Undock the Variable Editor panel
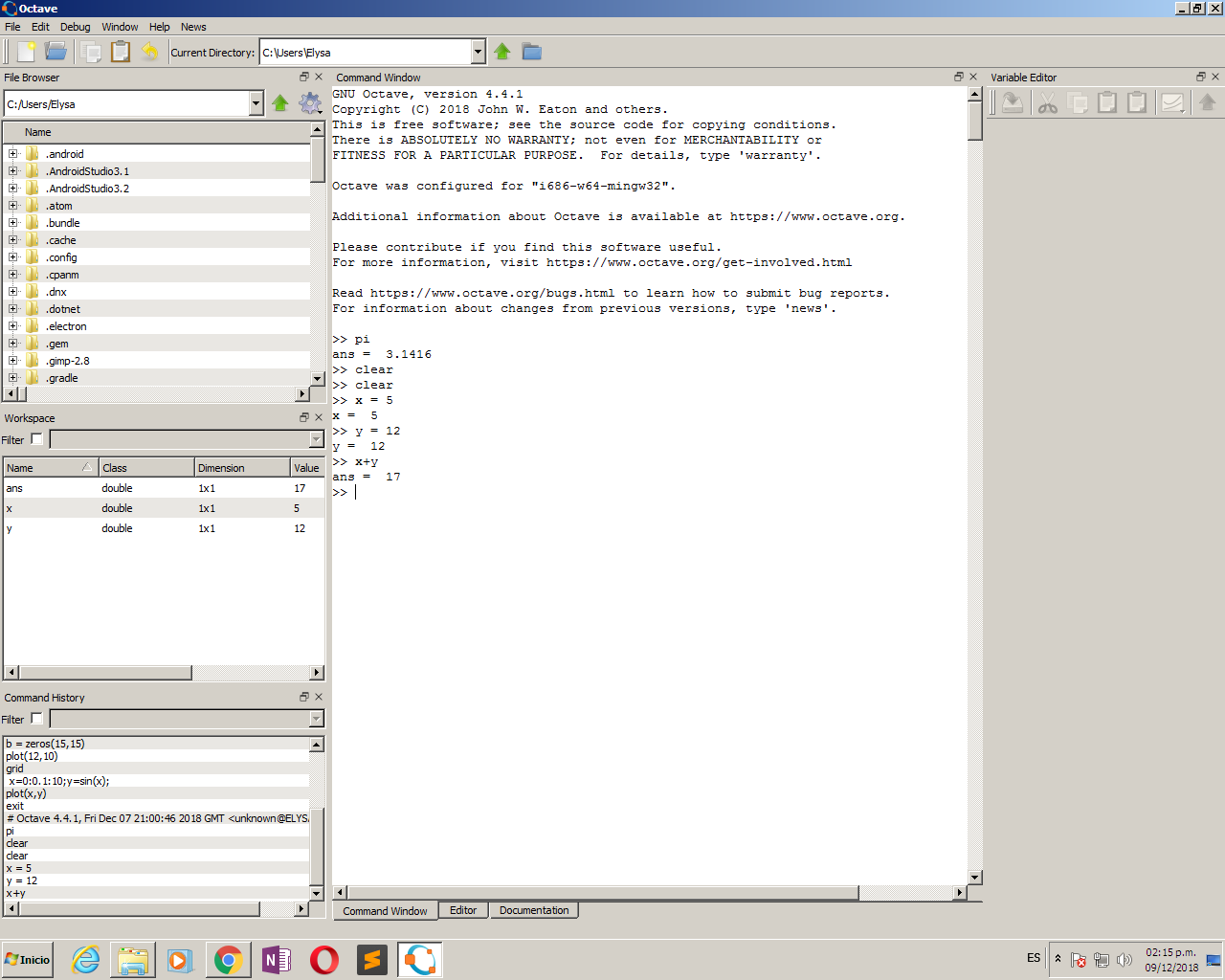This screenshot has height=980, width=1225. coord(1201,77)
